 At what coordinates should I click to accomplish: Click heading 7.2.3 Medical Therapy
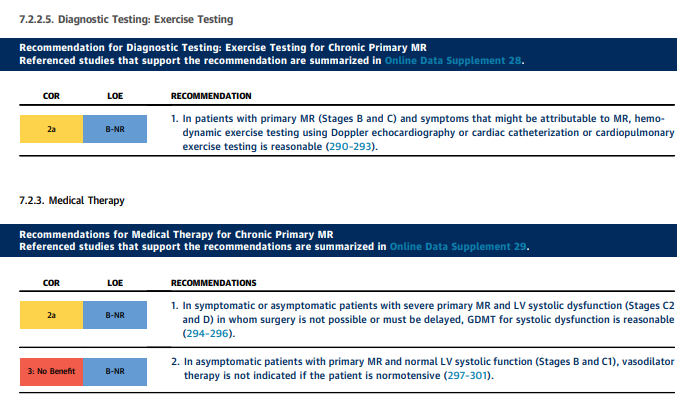tap(72, 200)
